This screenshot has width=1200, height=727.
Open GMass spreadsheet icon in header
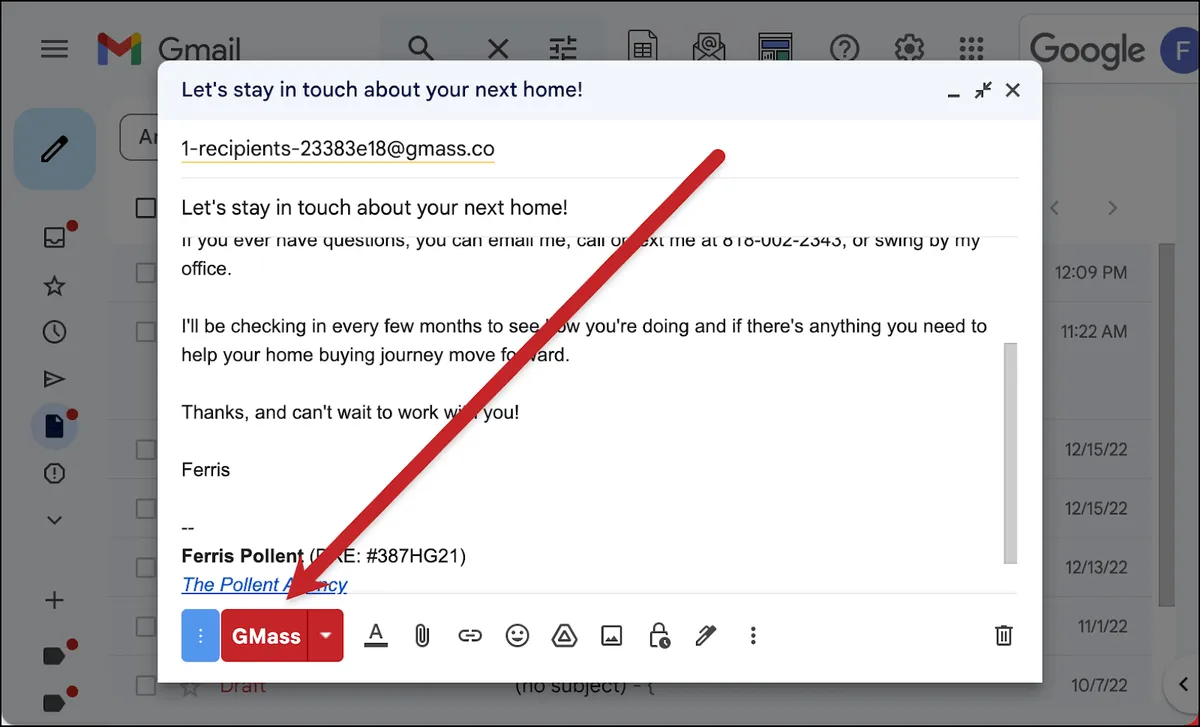click(642, 48)
